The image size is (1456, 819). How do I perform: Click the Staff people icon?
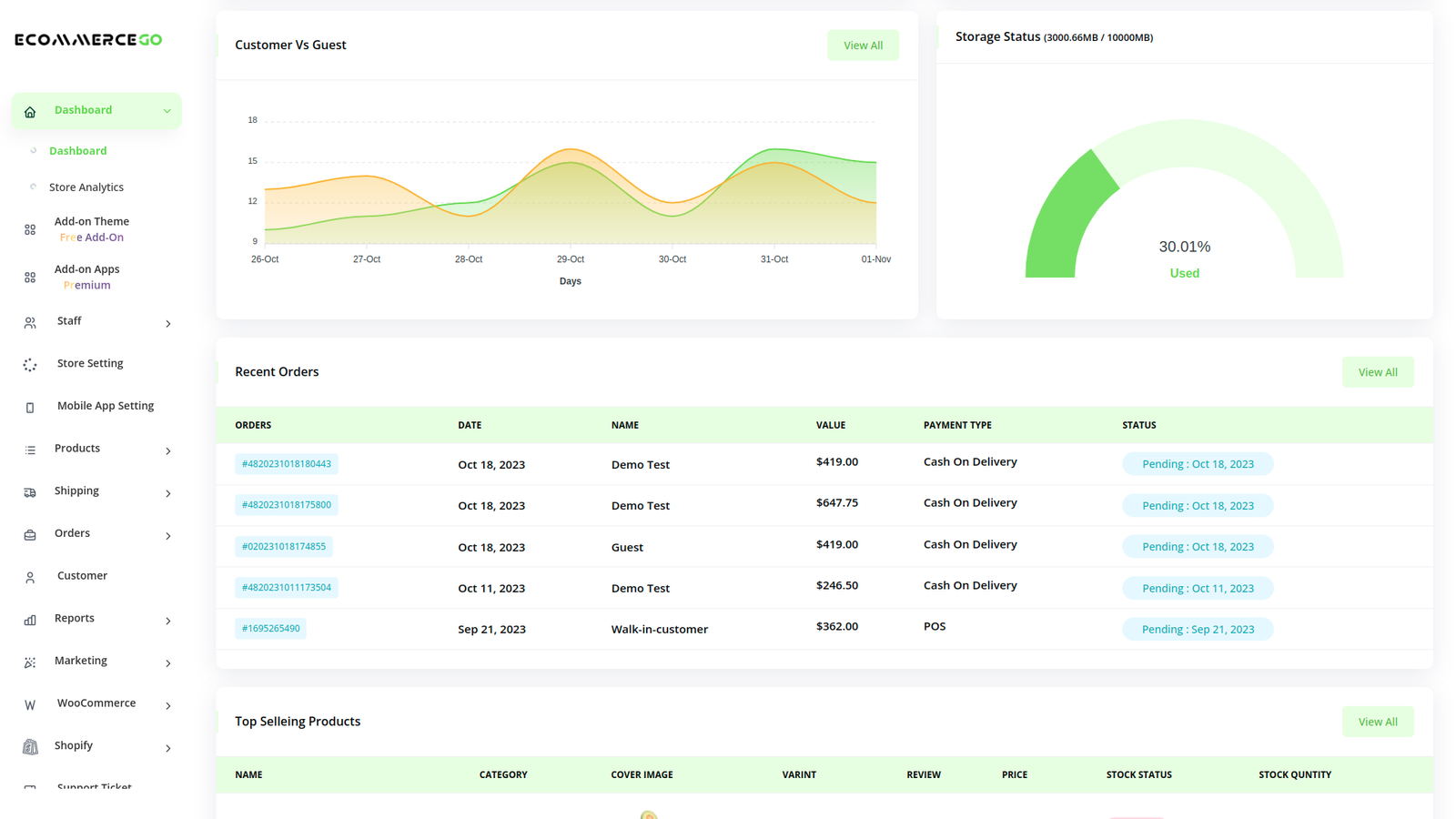point(30,323)
